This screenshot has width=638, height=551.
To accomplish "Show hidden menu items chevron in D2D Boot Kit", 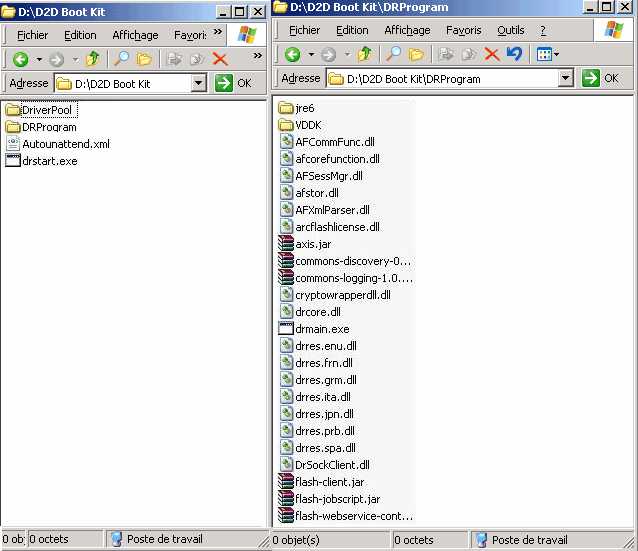I will point(218,32).
